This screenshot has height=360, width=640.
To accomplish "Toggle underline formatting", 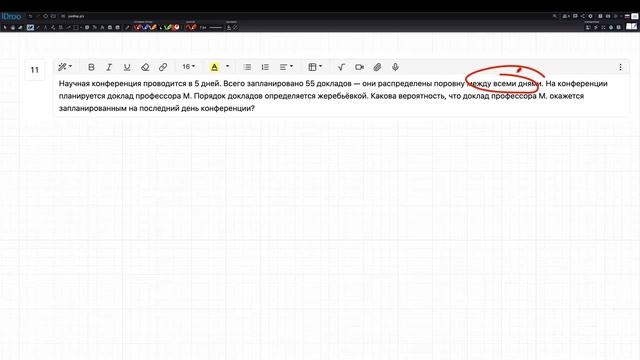I will 127,67.
